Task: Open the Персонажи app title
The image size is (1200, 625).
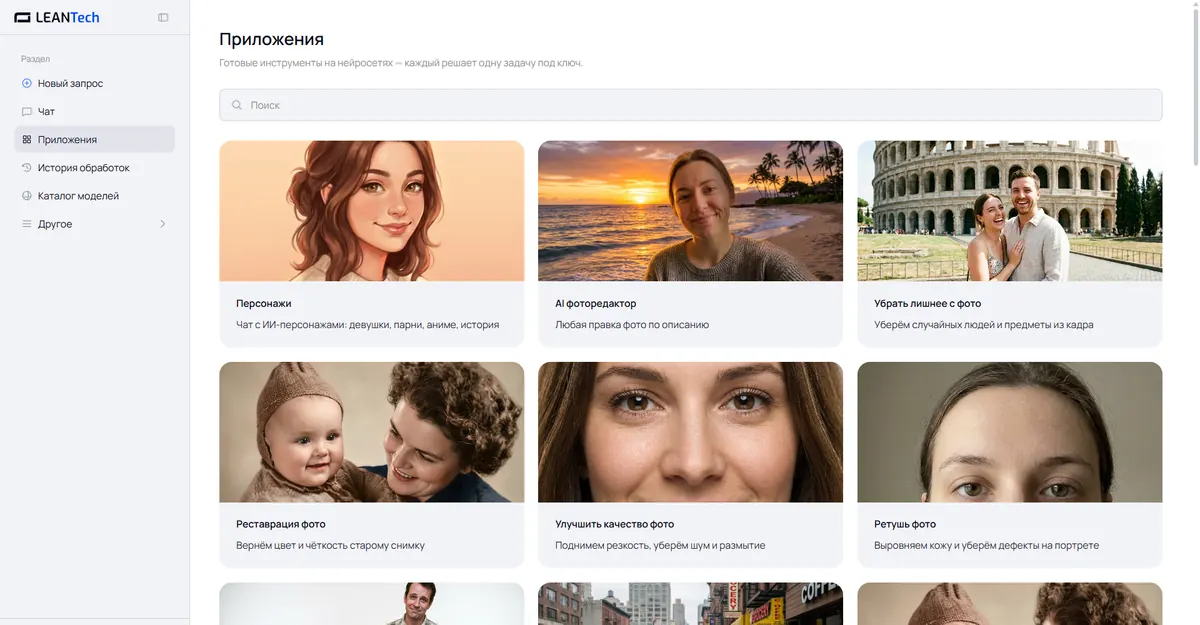Action: [264, 303]
